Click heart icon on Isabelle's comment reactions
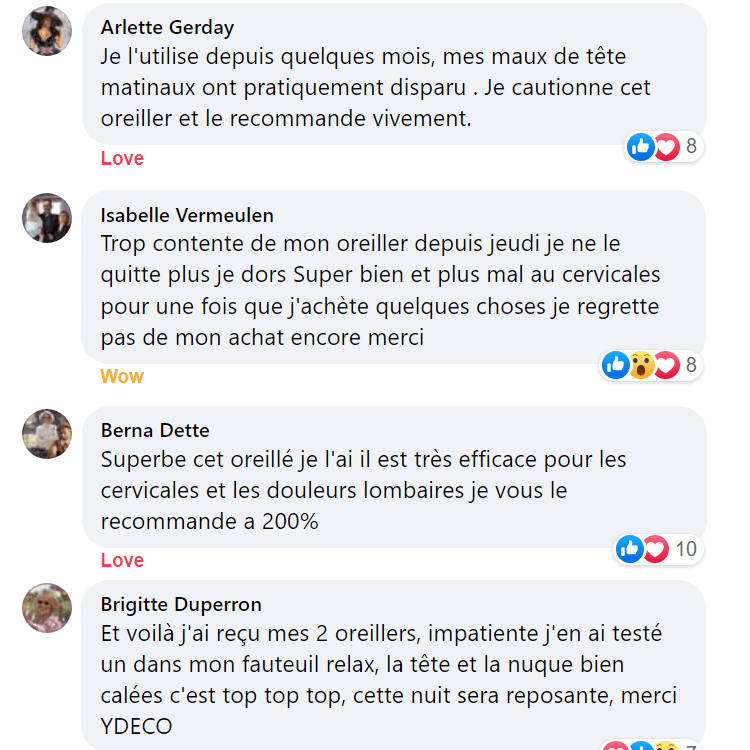 coord(666,366)
